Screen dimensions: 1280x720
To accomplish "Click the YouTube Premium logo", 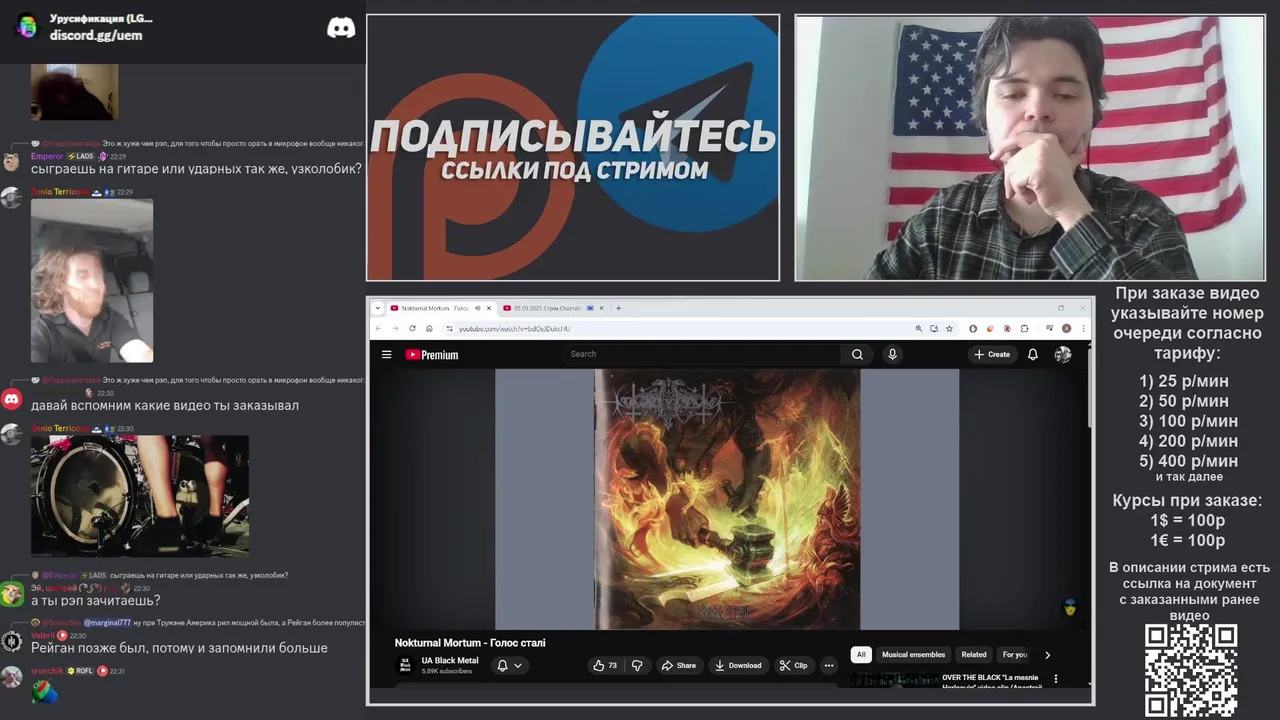I will pyautogui.click(x=431, y=354).
